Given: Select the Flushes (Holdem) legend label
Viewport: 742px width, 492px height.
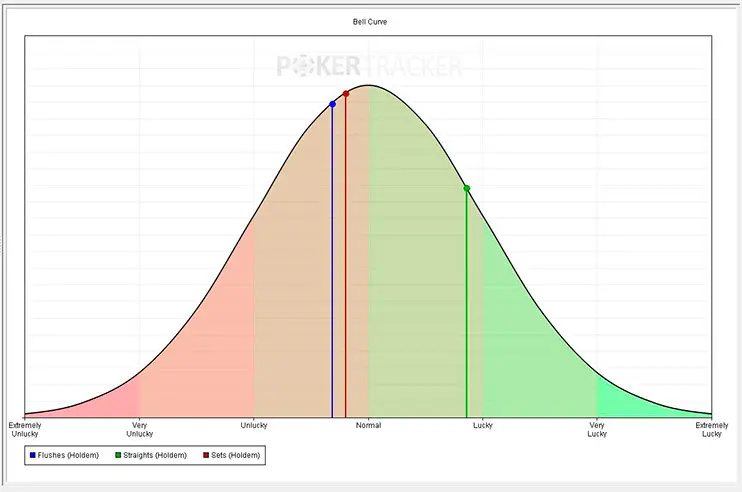Looking at the screenshot, I should tap(68, 455).
